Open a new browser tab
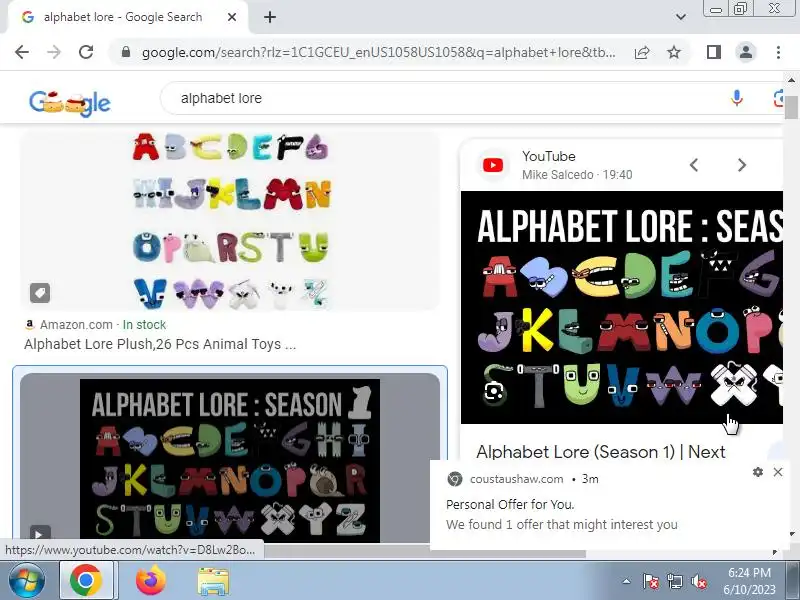 point(270,17)
